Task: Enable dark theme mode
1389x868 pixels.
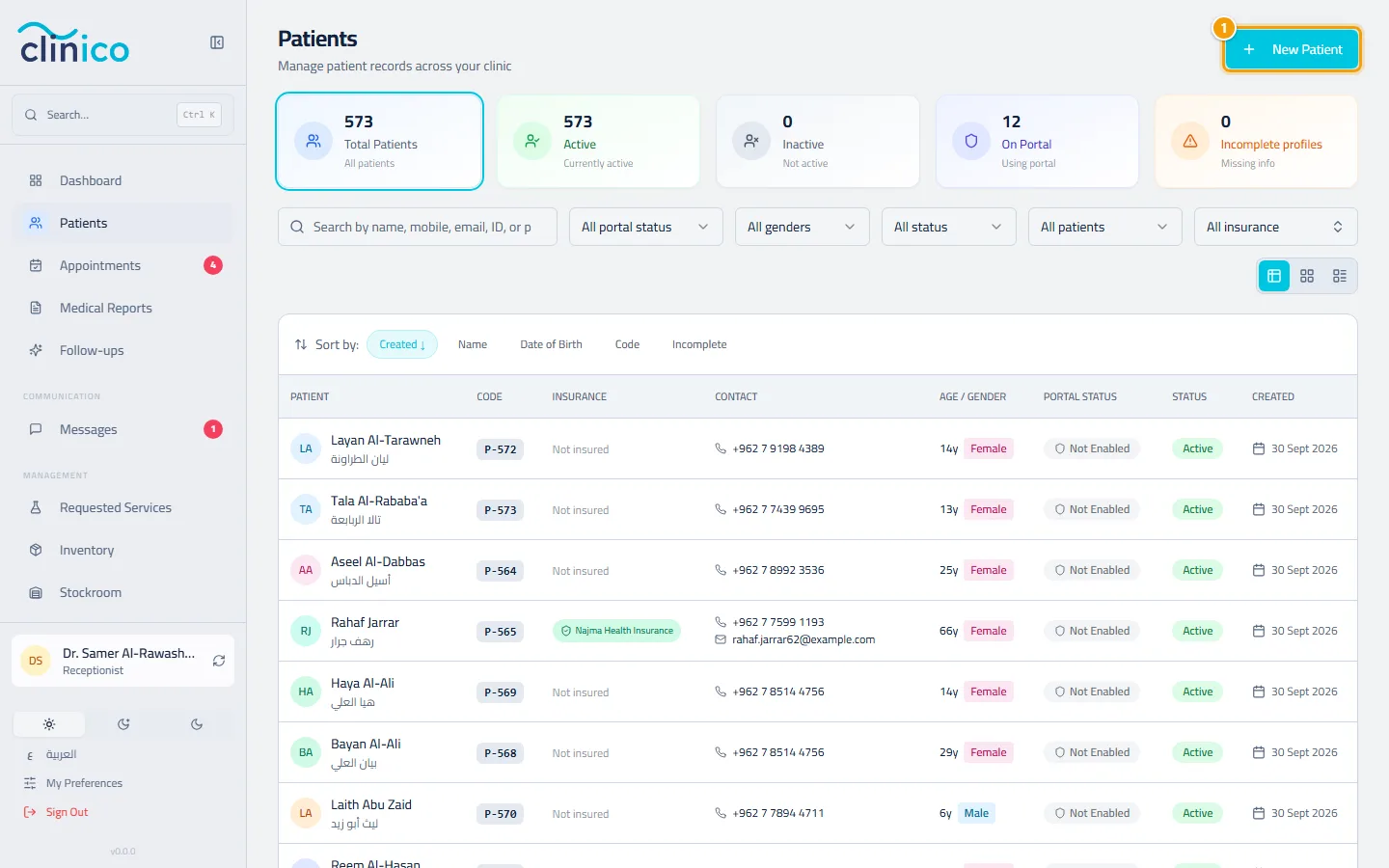Action: (x=197, y=724)
